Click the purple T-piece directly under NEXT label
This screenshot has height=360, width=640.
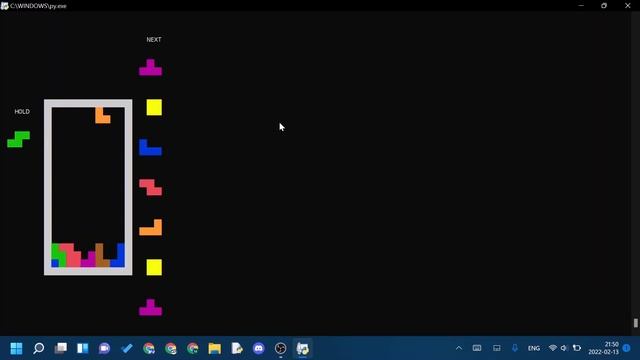(x=151, y=68)
